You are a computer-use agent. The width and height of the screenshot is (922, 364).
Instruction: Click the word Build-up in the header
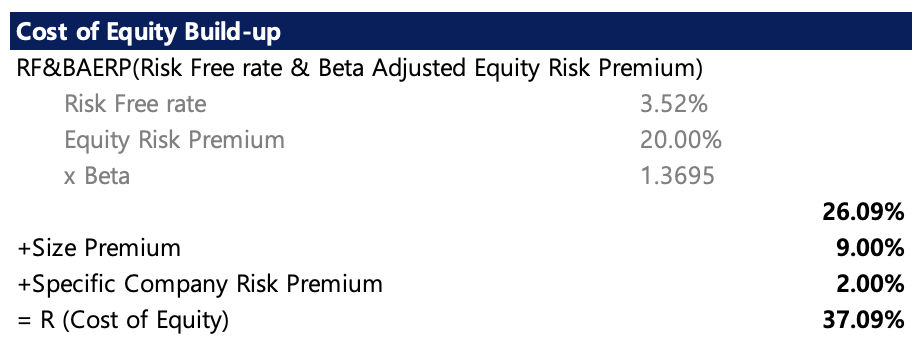232,33
